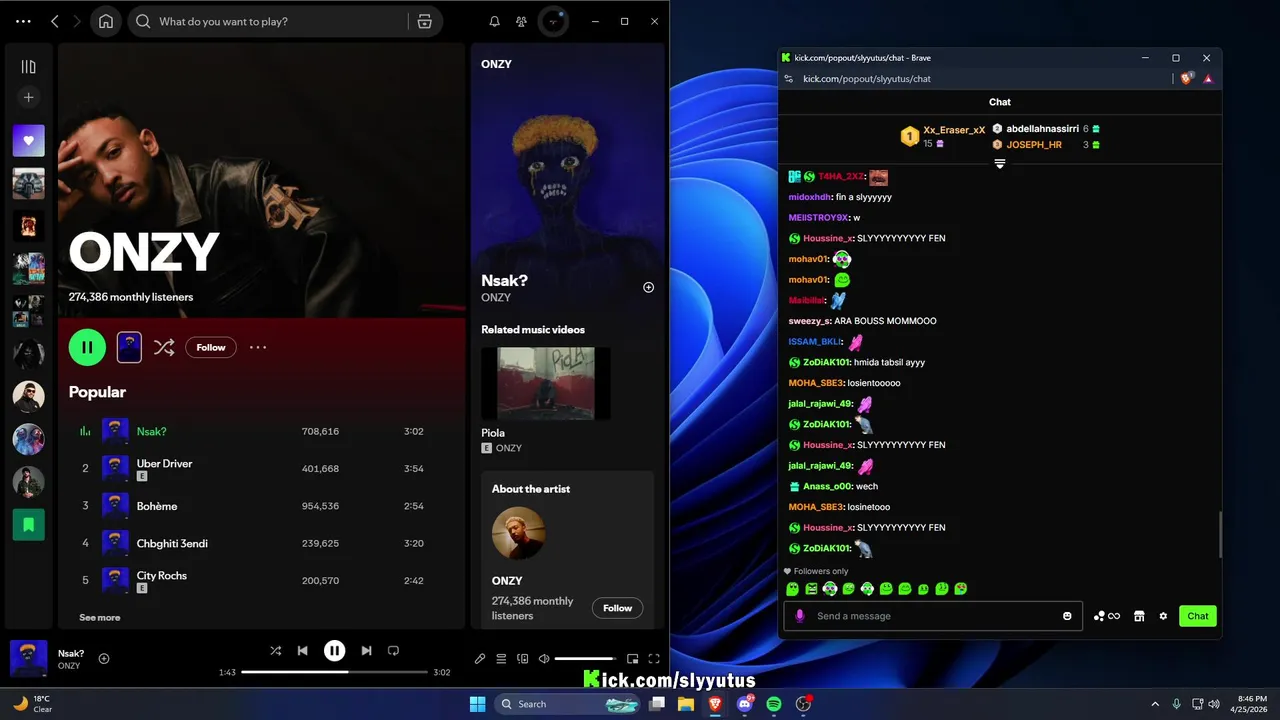
Task: Show hidden system tray icons chevron
Action: click(1155, 704)
